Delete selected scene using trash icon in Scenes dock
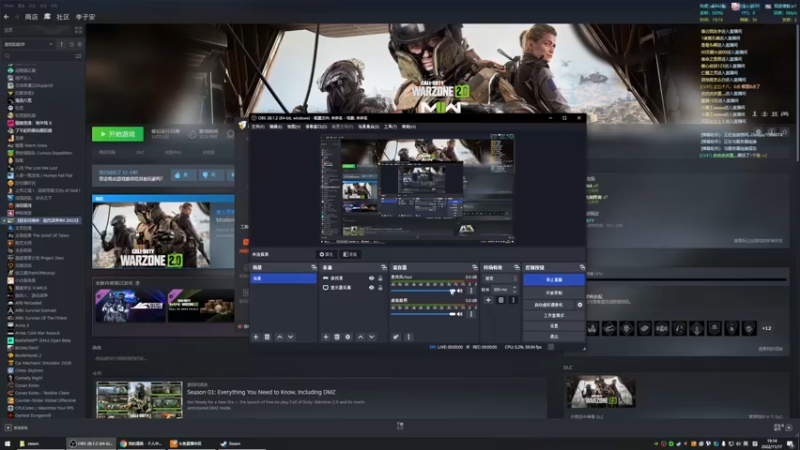Viewport: 800px width, 450px height. [x=267, y=337]
